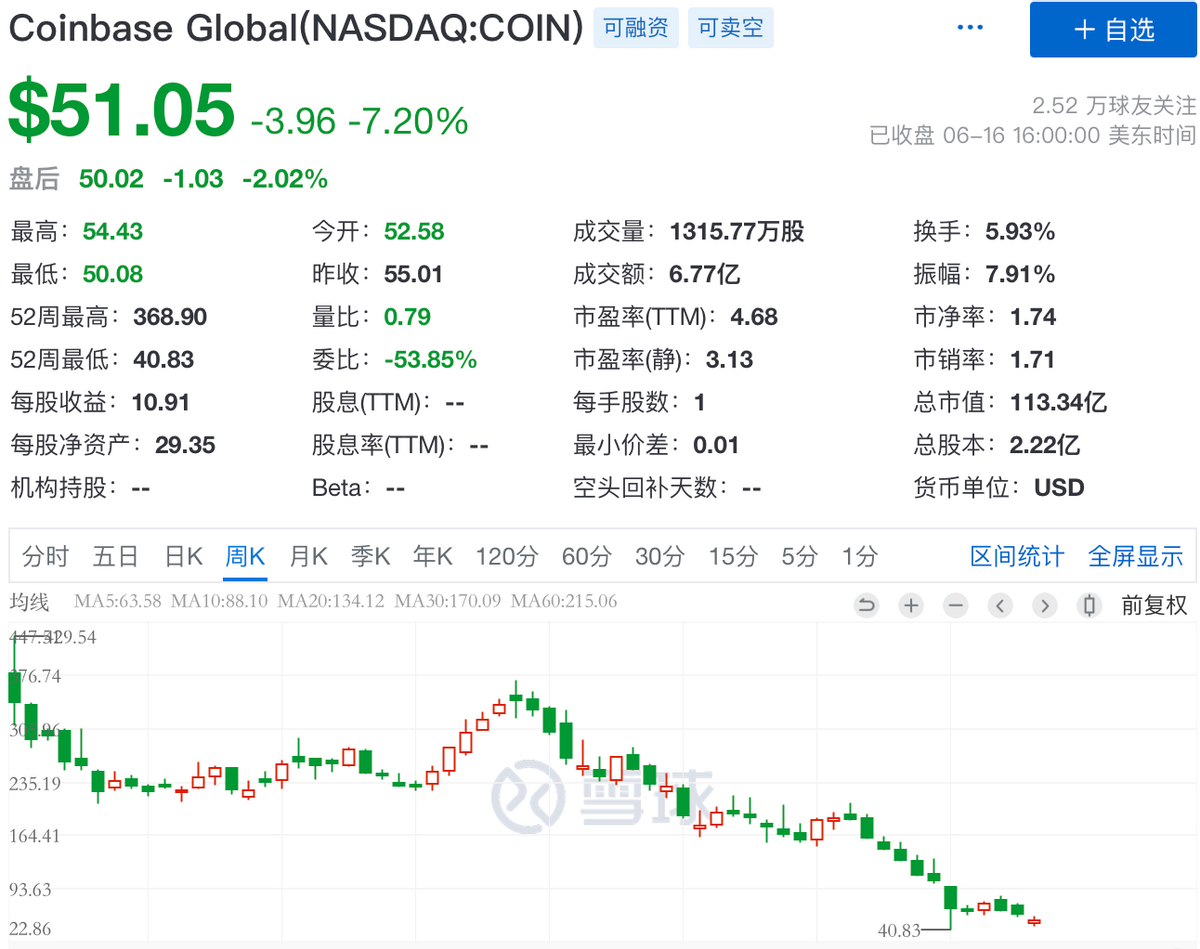Image resolution: width=1200 pixels, height=949 pixels.
Task: Switch to the 日K chart tab
Action: pyautogui.click(x=183, y=556)
